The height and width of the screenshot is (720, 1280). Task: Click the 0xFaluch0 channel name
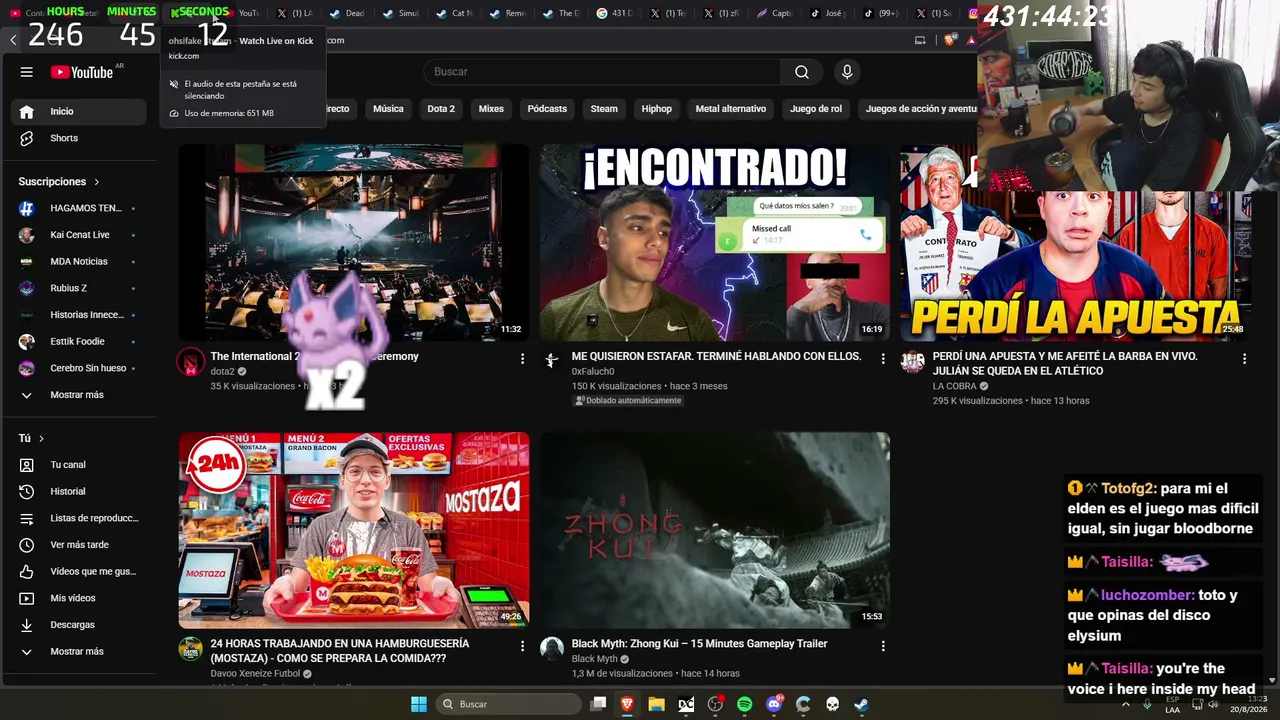click(x=593, y=372)
